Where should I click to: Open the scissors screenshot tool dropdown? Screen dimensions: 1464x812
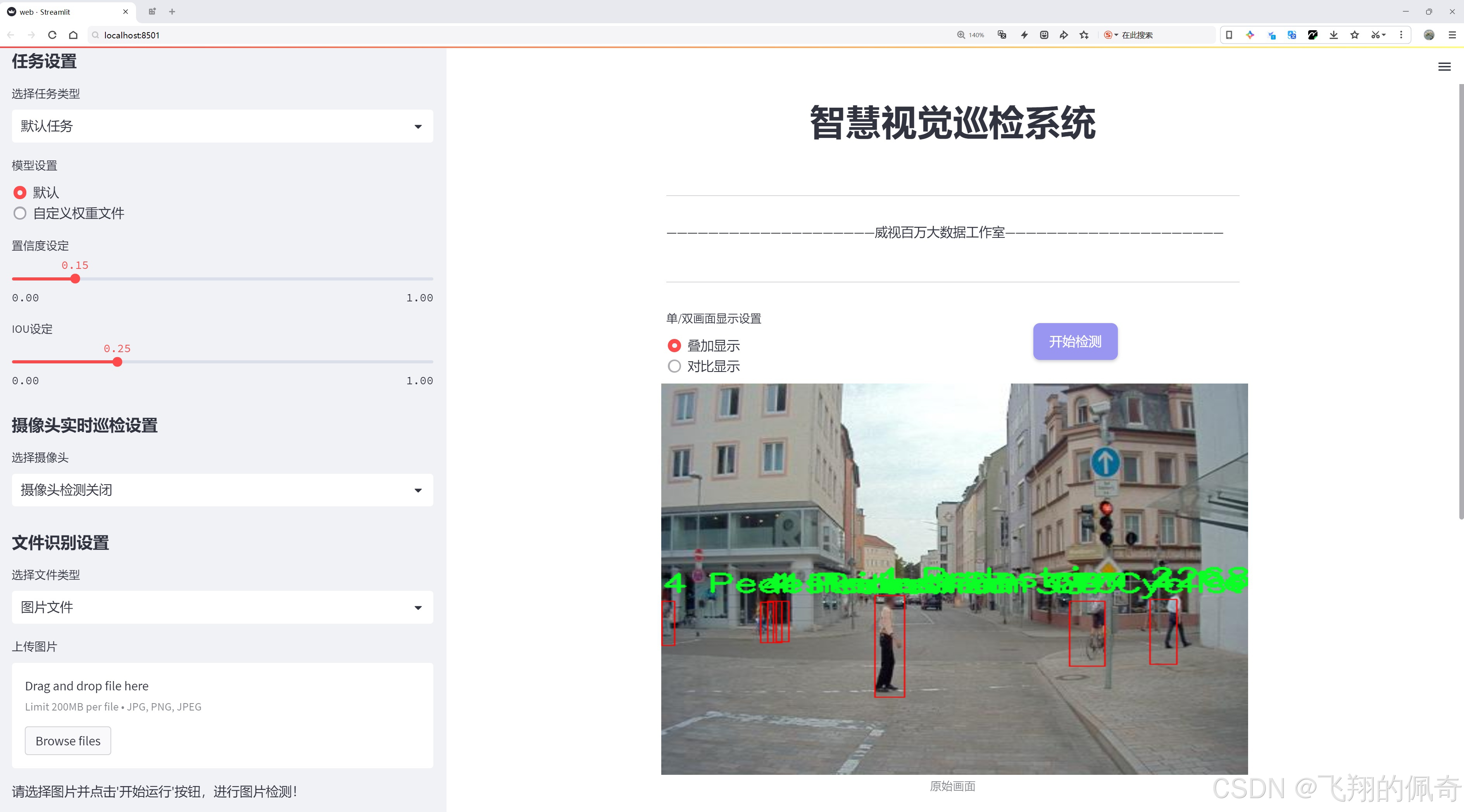1378,34
